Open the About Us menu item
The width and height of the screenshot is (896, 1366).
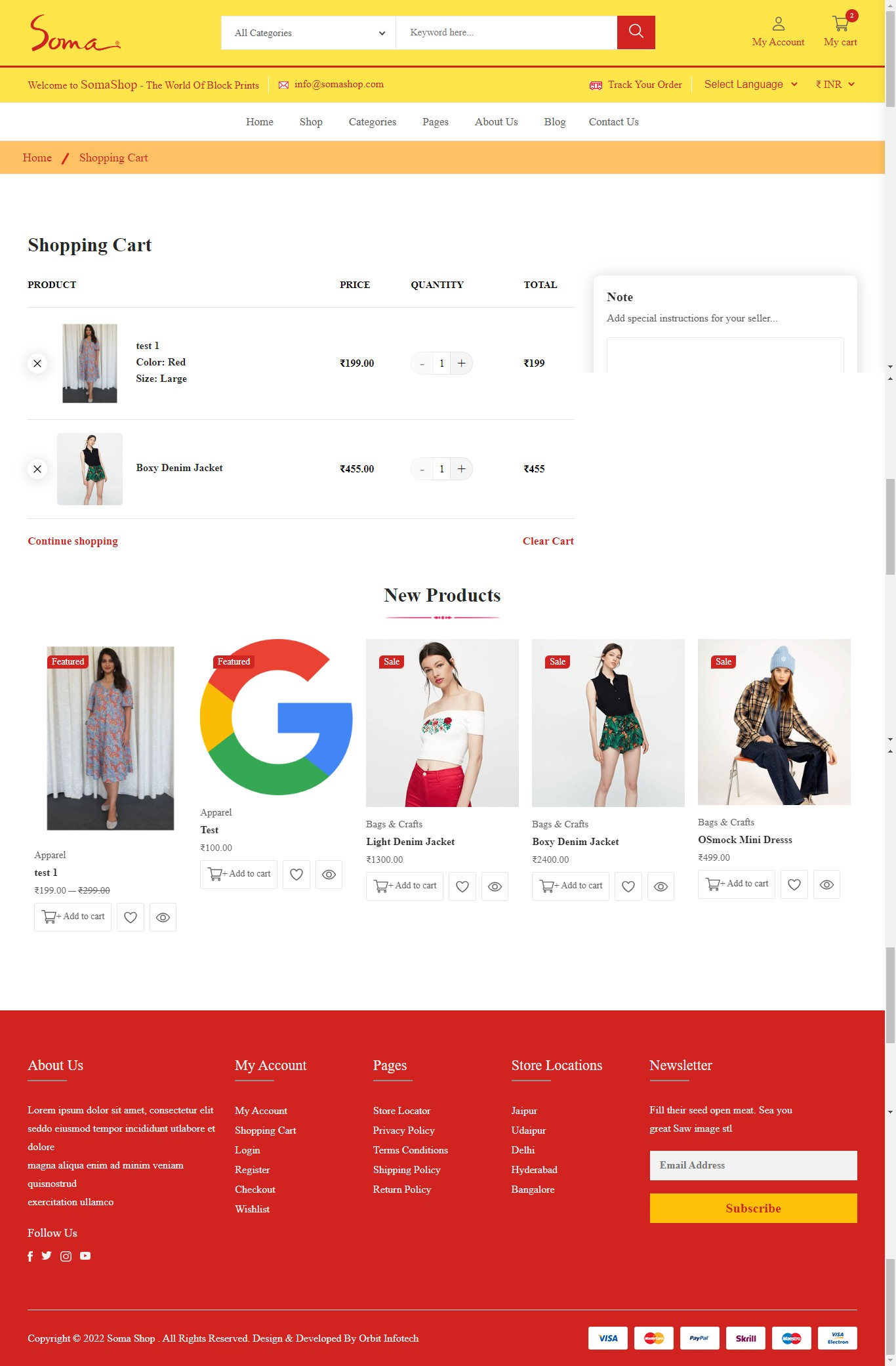(x=497, y=122)
